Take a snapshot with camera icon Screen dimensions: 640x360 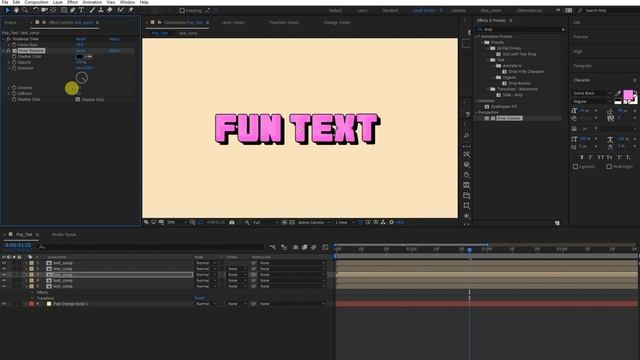[x=232, y=222]
